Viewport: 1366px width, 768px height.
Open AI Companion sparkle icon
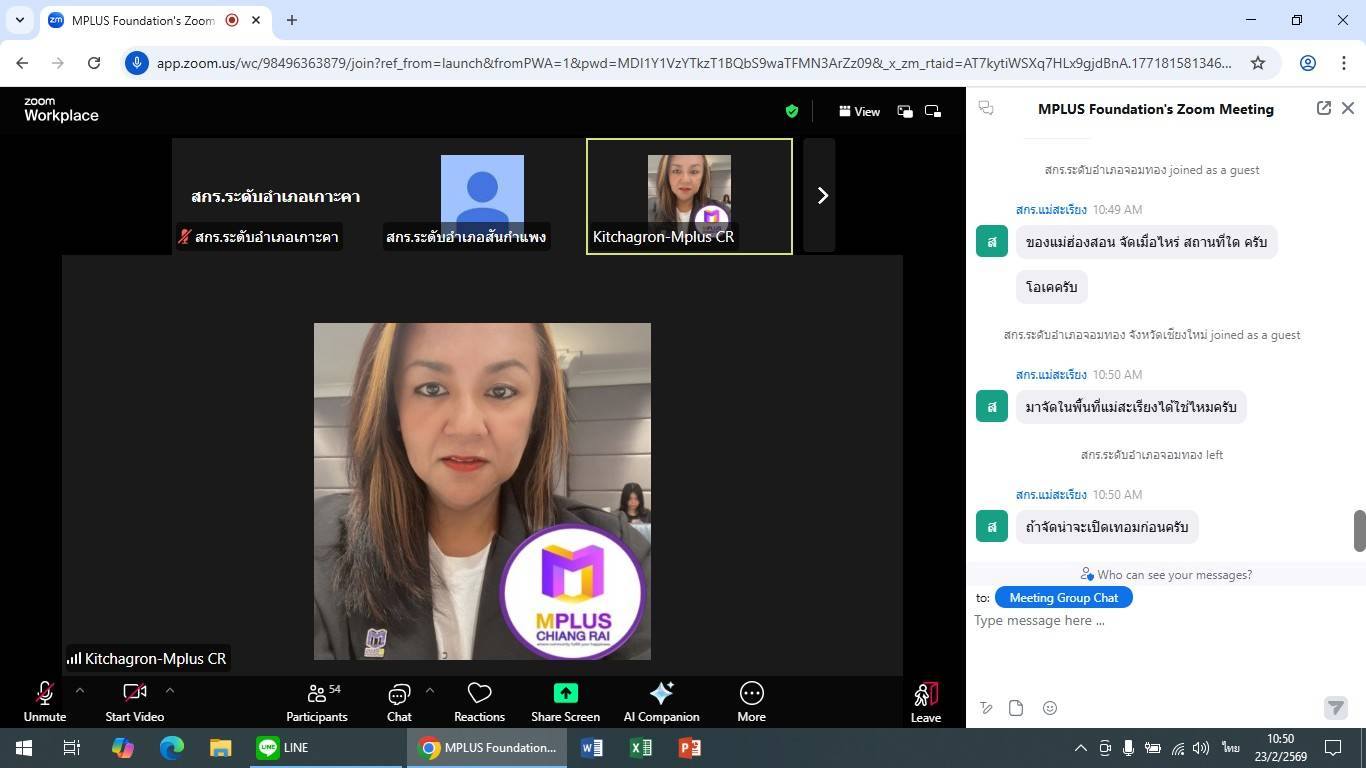pos(661,694)
